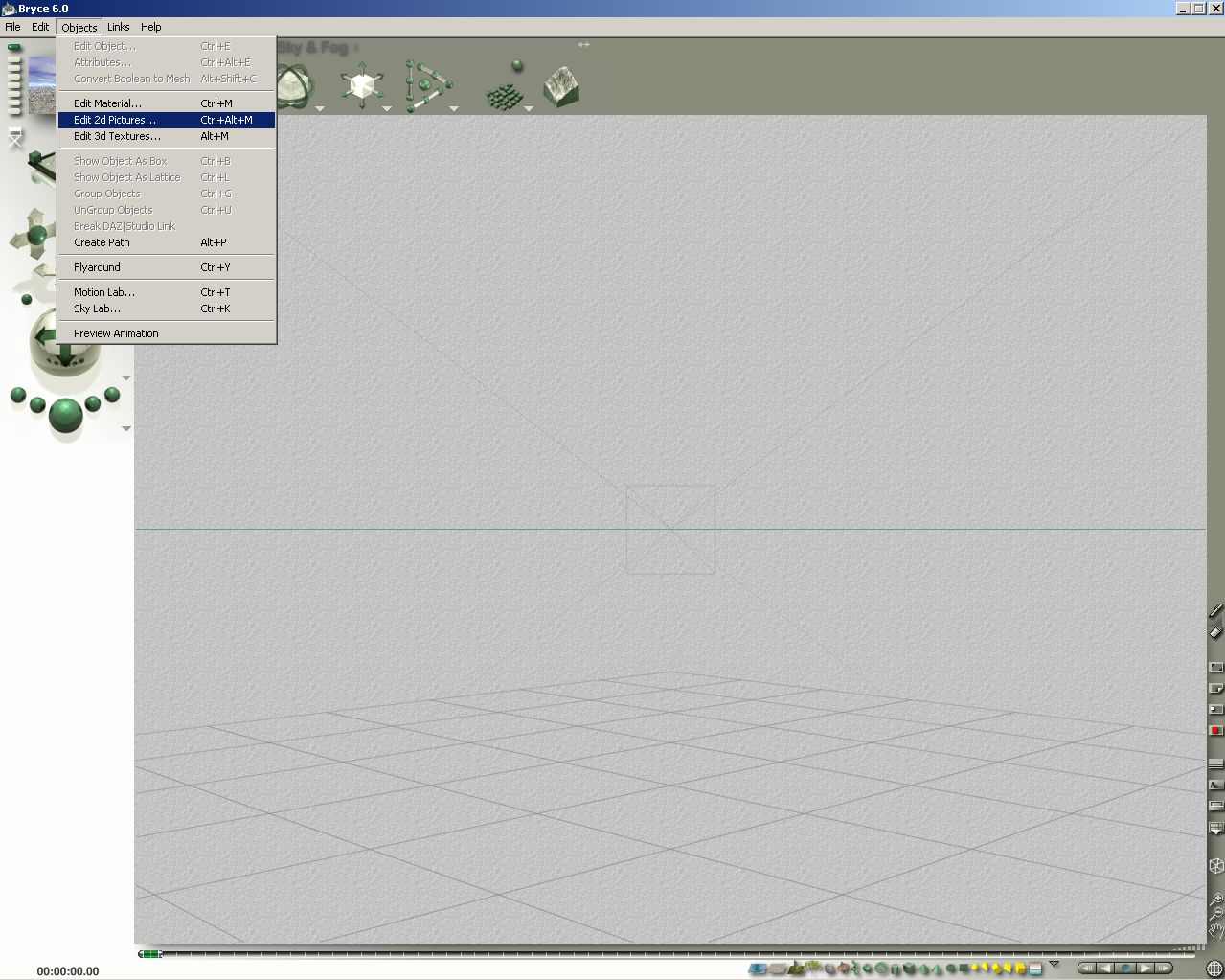Expand the rotate tool options arrow

point(320,108)
